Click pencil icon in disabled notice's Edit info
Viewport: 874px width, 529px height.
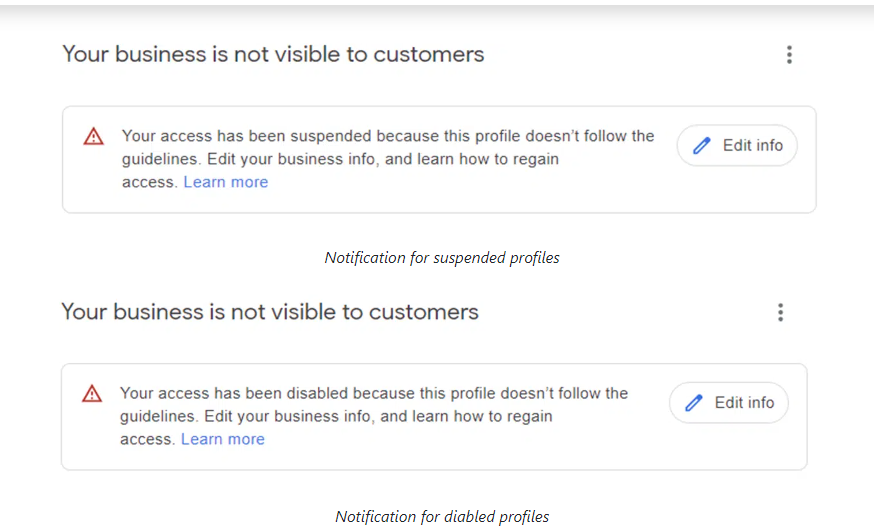coord(694,403)
